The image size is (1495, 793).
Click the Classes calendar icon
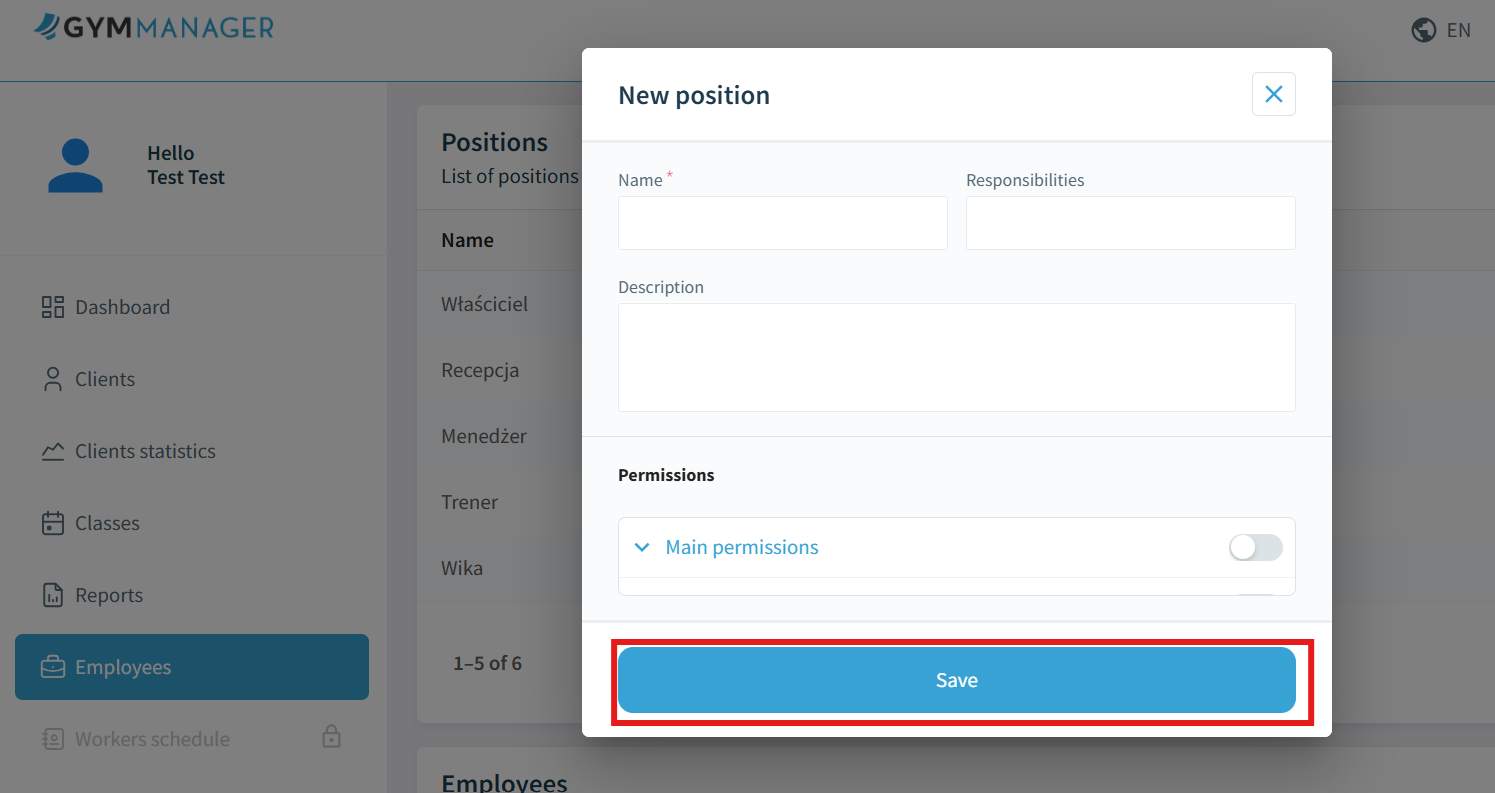[52, 523]
